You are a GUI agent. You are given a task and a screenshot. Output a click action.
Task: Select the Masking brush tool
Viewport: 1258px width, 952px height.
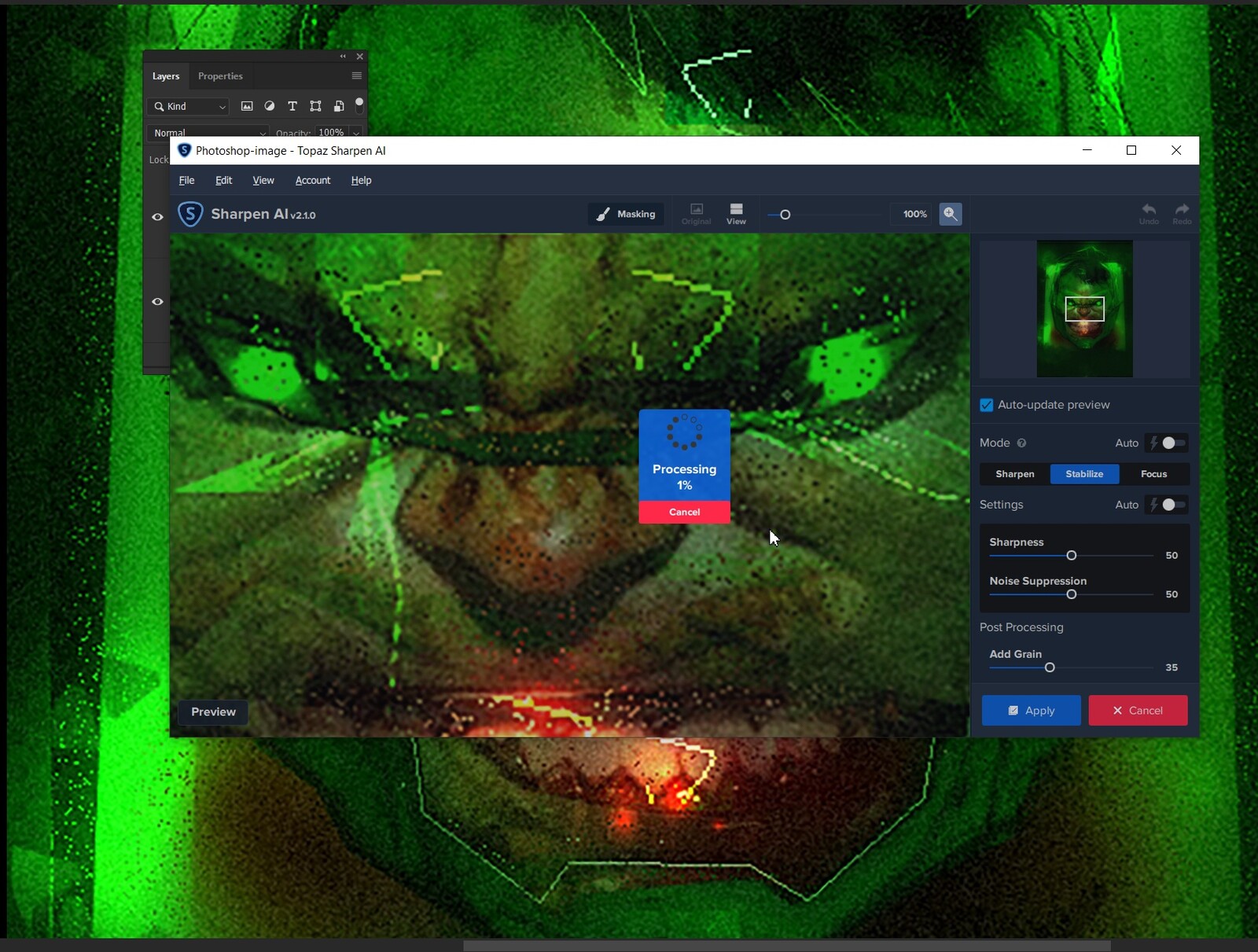626,214
